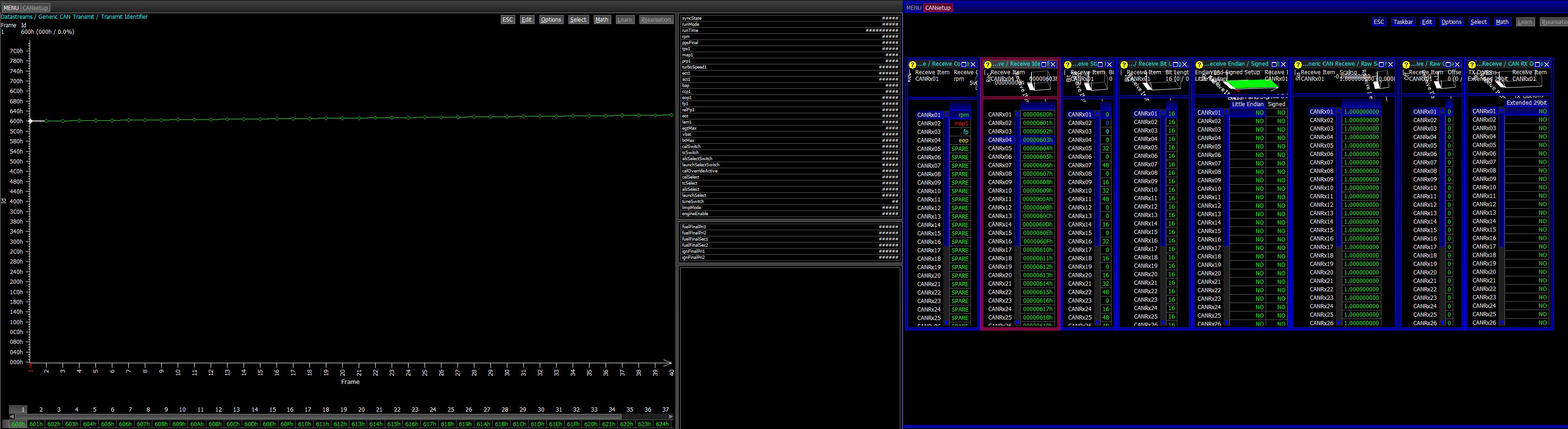
Task: Close the Receive Bit Length window
Action: pyautogui.click(x=1184, y=64)
